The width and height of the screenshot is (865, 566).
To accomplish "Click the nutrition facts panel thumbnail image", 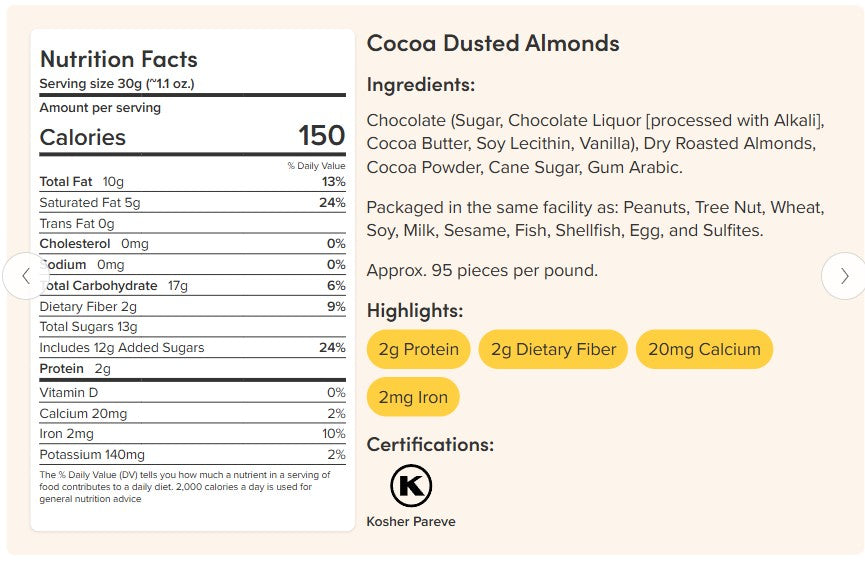I will pos(193,280).
